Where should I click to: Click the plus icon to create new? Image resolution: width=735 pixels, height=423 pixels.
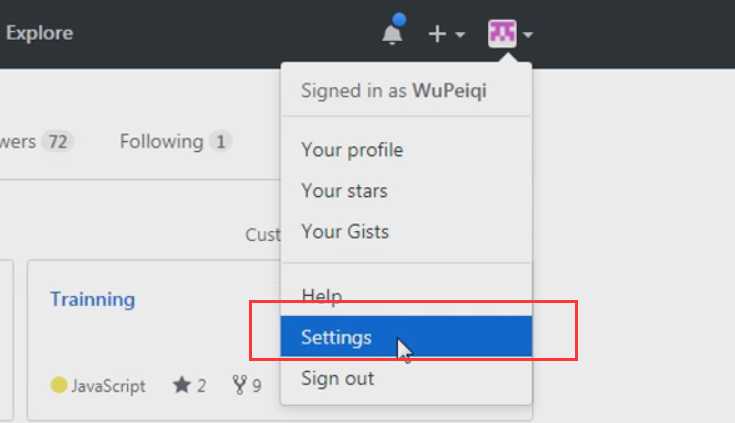(437, 34)
